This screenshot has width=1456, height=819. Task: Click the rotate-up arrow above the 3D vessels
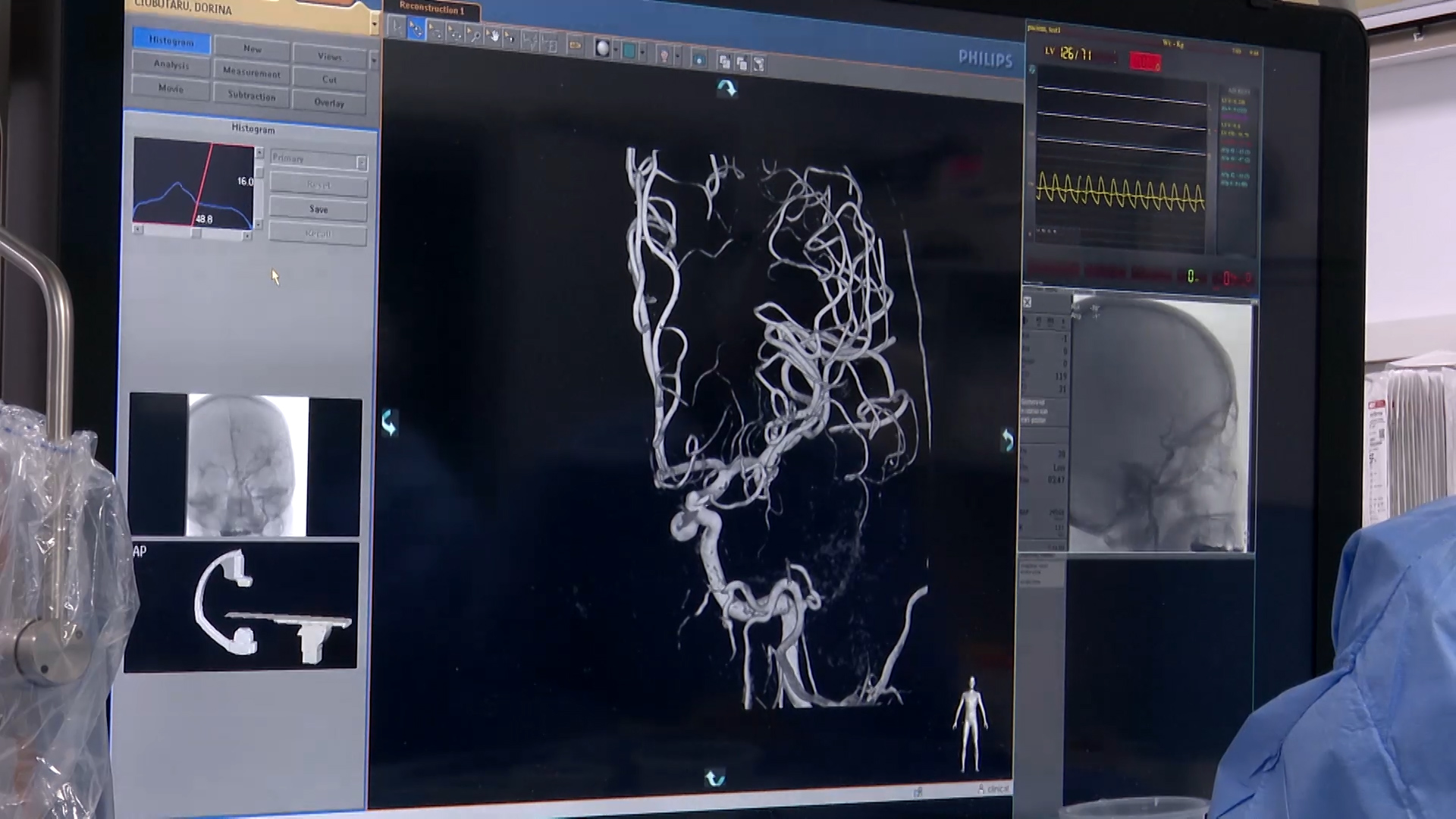[x=726, y=88]
